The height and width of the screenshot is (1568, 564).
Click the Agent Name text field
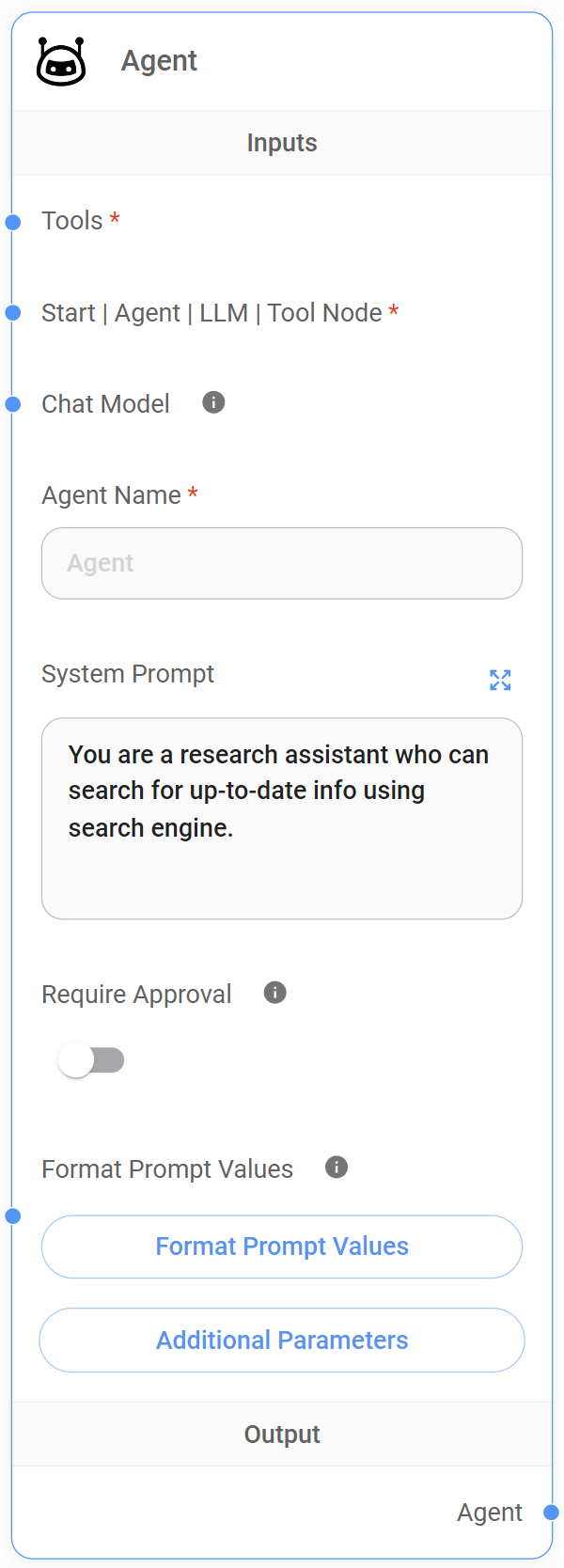tap(282, 563)
